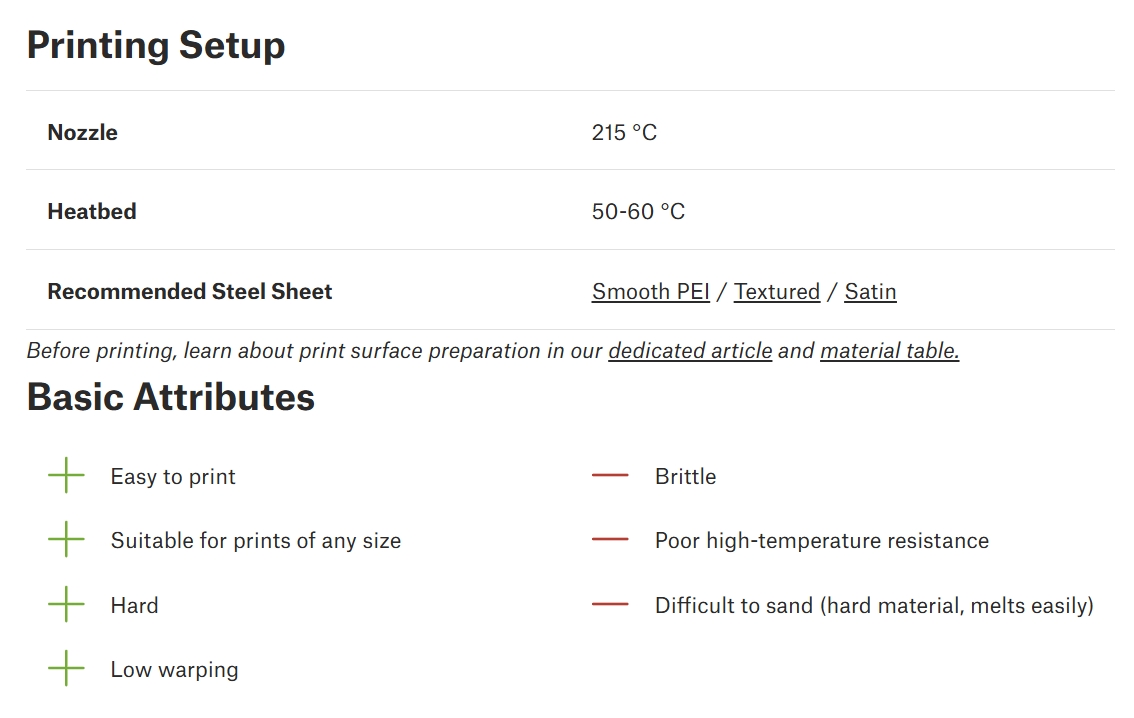Click the green plus icon beside Easy to print
This screenshot has height=718, width=1134.
pyautogui.click(x=66, y=476)
